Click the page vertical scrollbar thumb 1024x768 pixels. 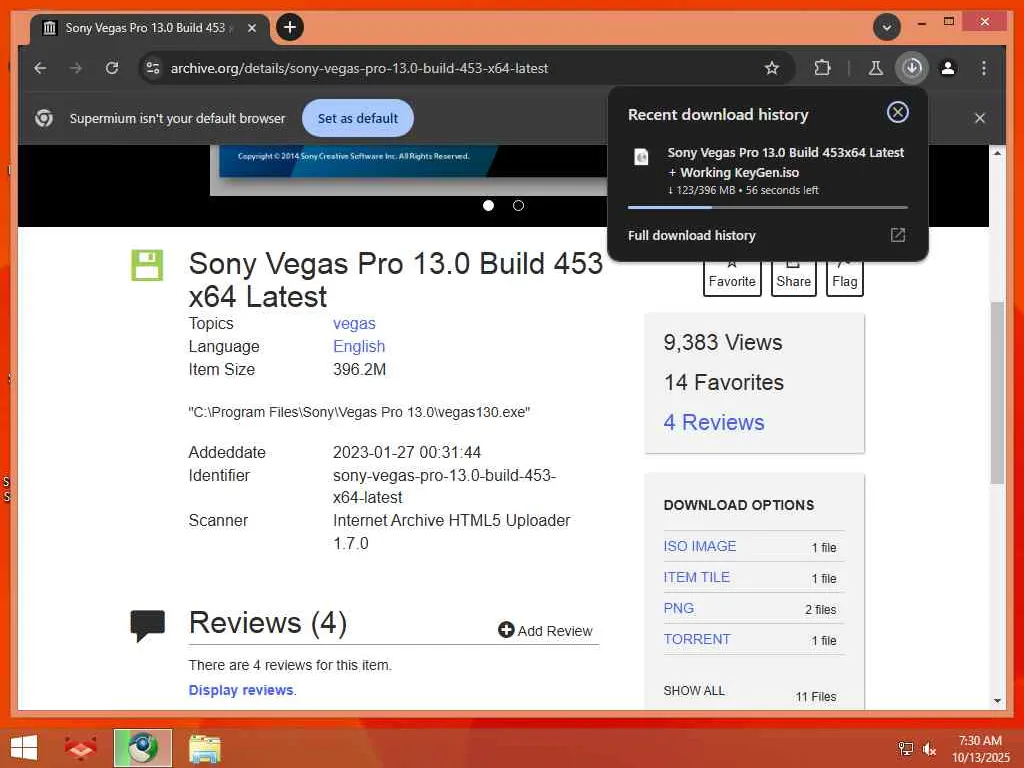click(x=997, y=392)
